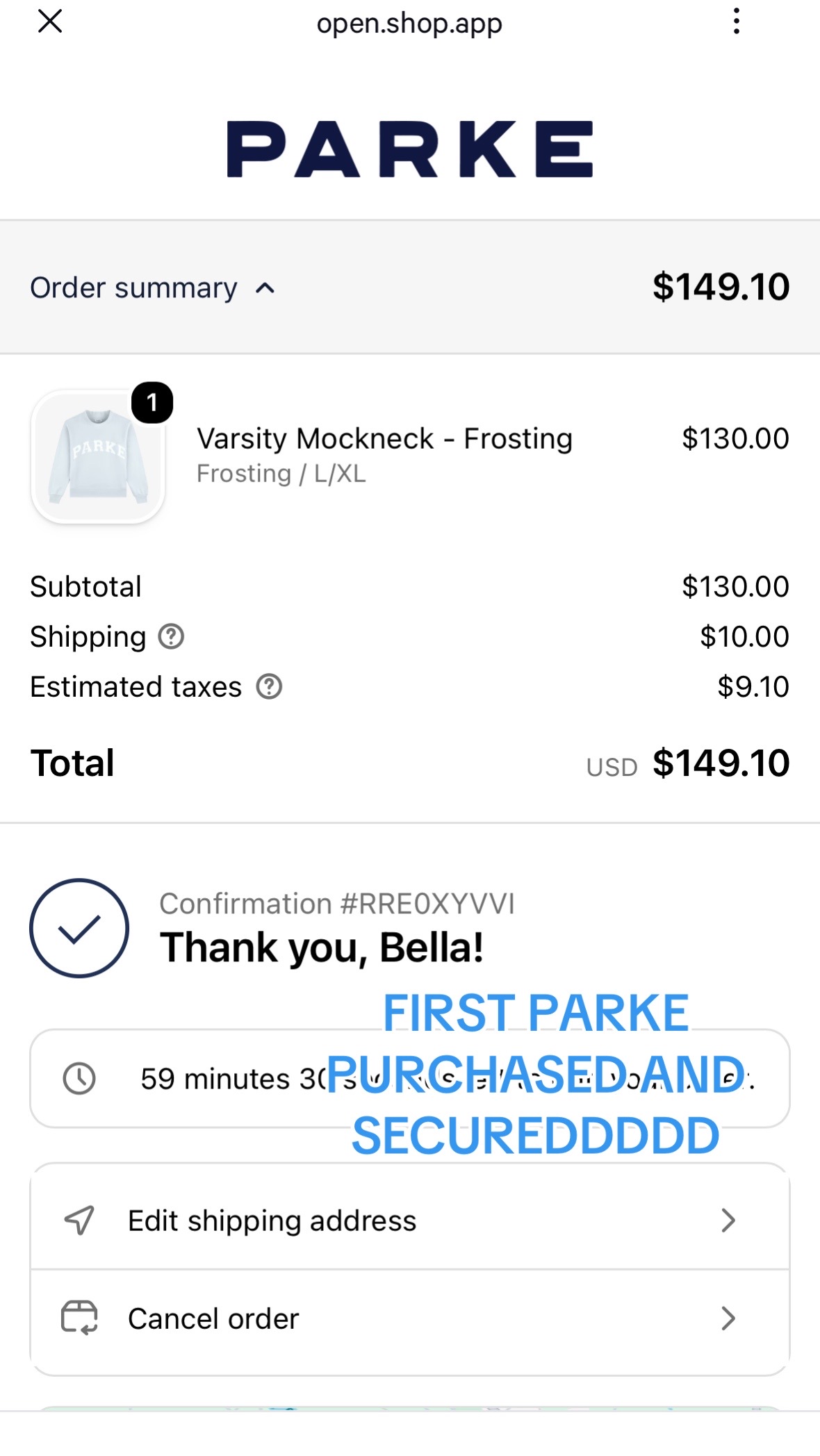
Task: Click the shipping help question-mark icon
Action: tap(171, 636)
